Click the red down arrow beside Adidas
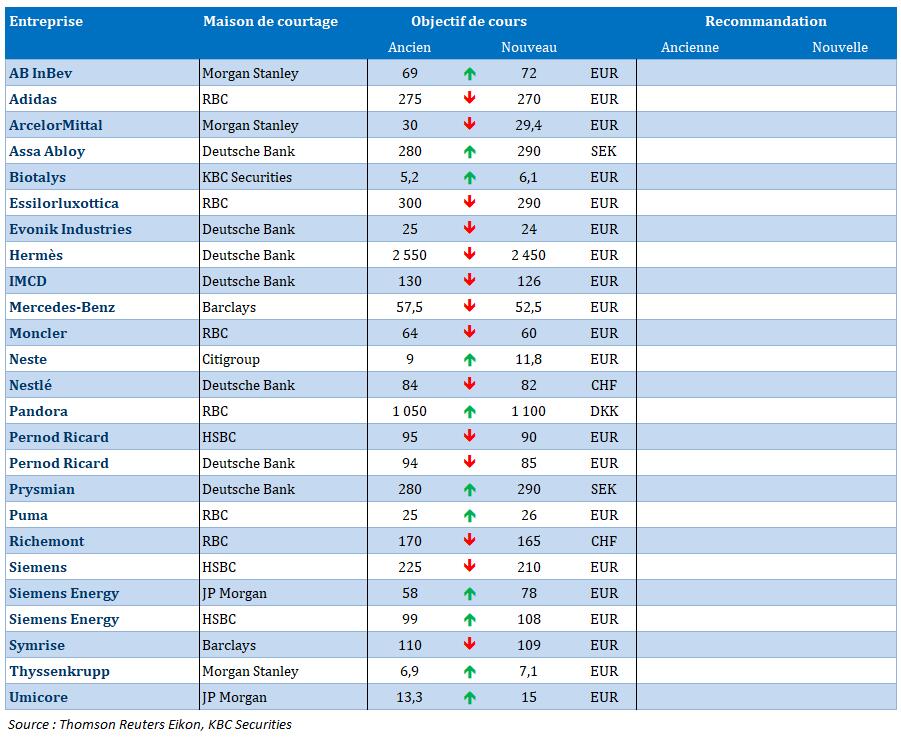The height and width of the screenshot is (737, 901). pos(469,99)
